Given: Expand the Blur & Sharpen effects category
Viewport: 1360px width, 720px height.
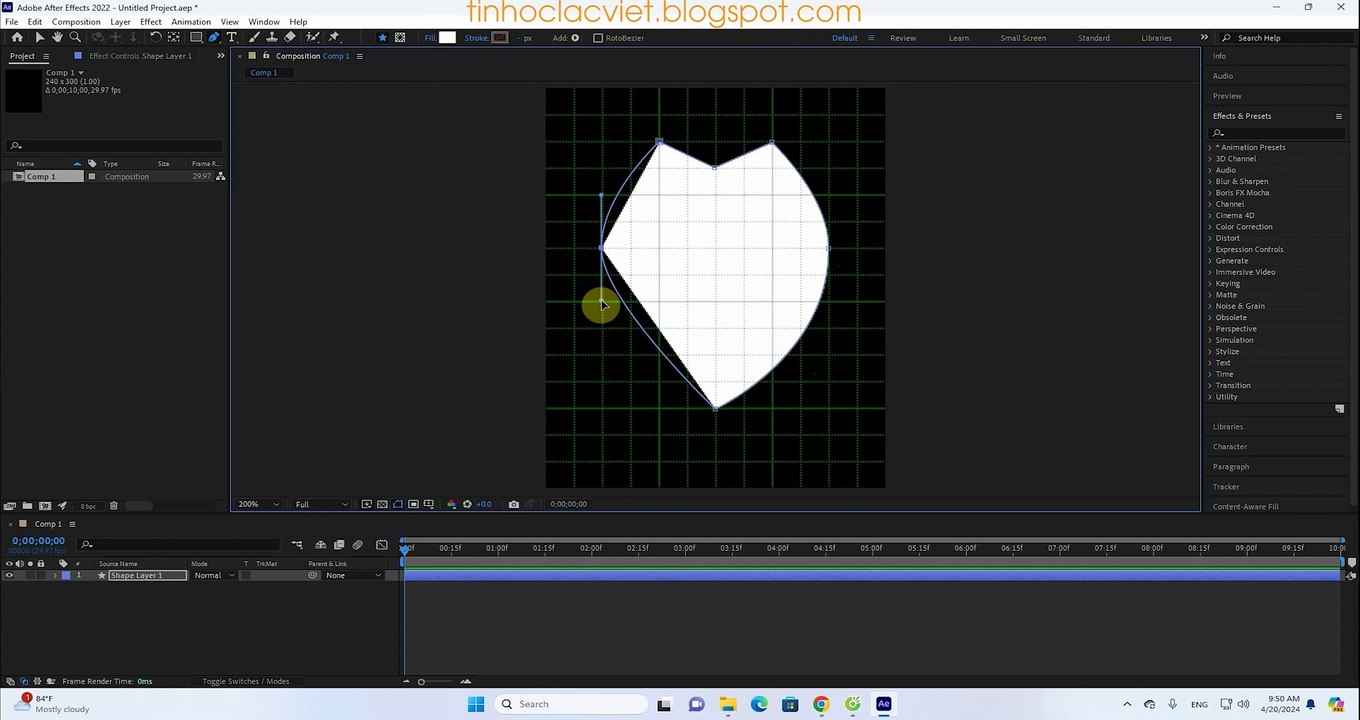Looking at the screenshot, I should pos(1210,181).
